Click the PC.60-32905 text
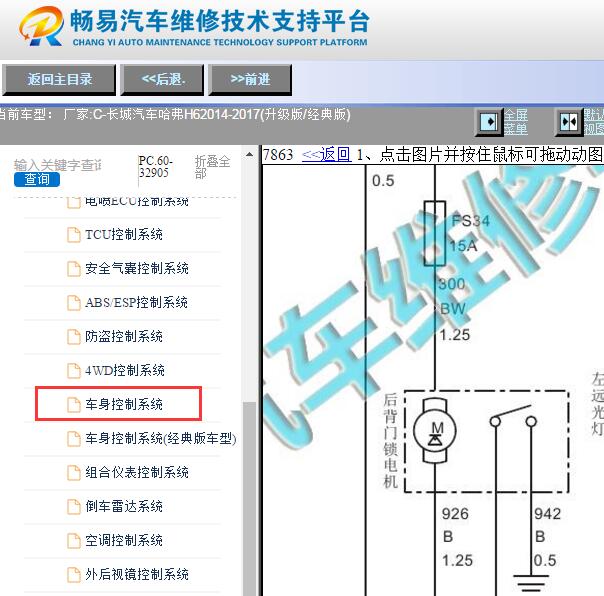This screenshot has height=596, width=604. [156, 166]
